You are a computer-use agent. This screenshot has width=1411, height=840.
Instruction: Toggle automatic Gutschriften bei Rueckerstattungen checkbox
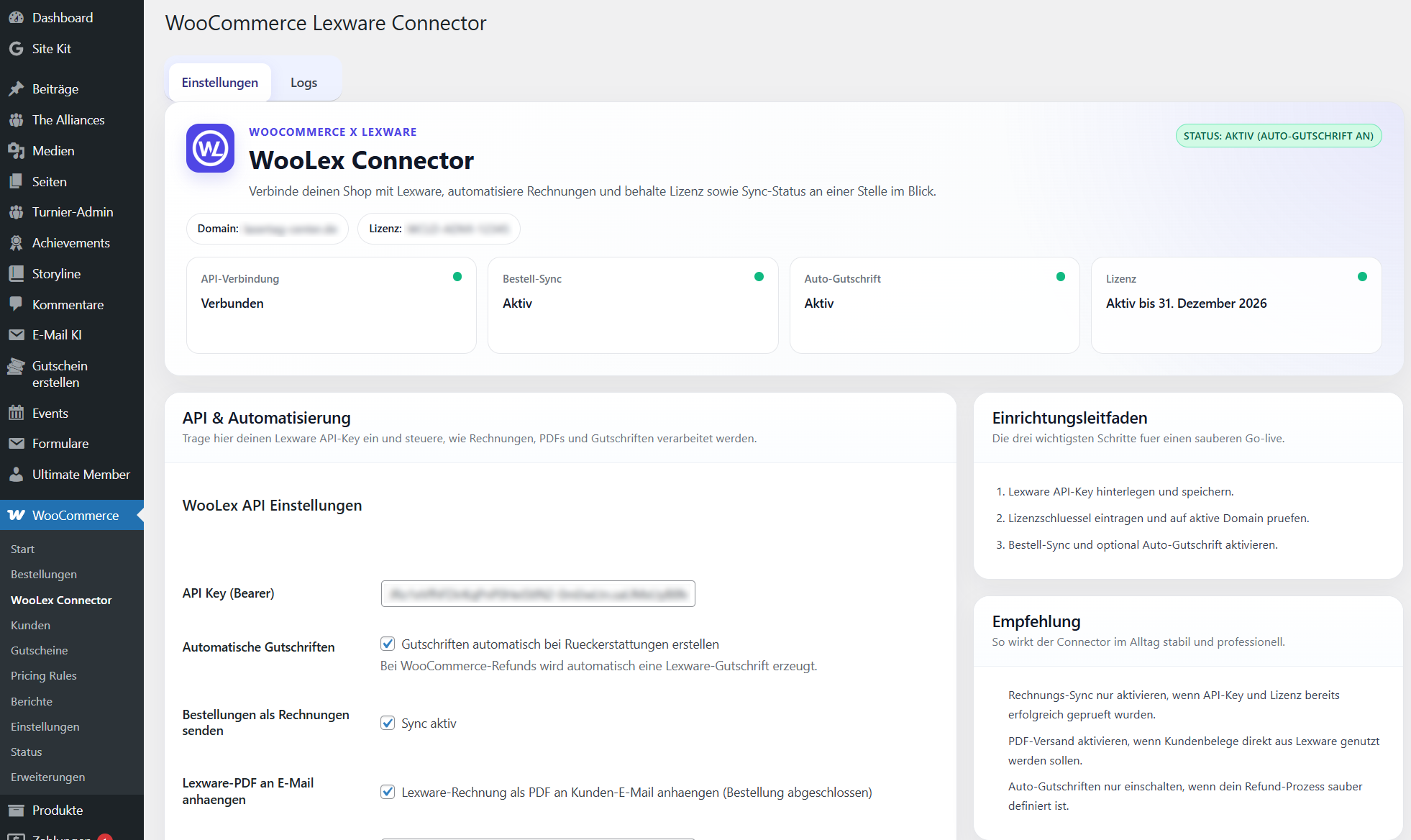coord(388,644)
